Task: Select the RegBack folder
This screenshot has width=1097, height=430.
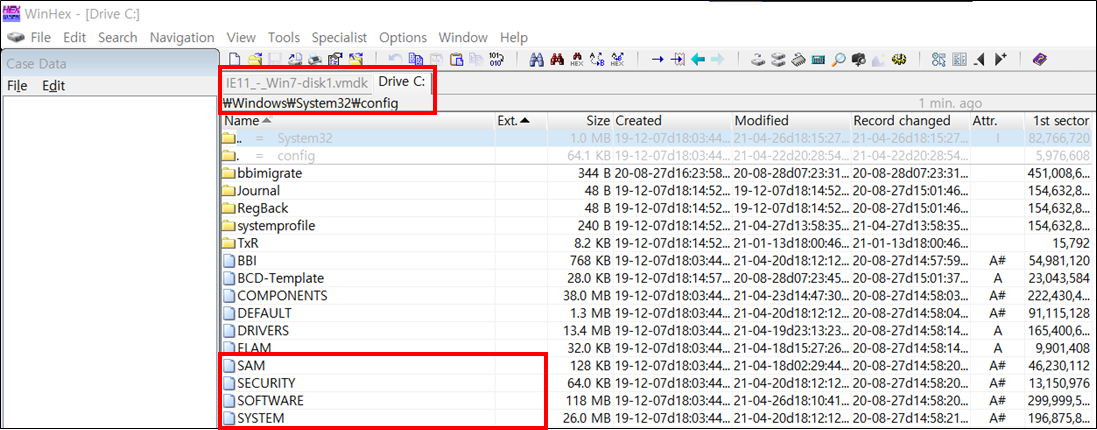Action: point(658,208)
